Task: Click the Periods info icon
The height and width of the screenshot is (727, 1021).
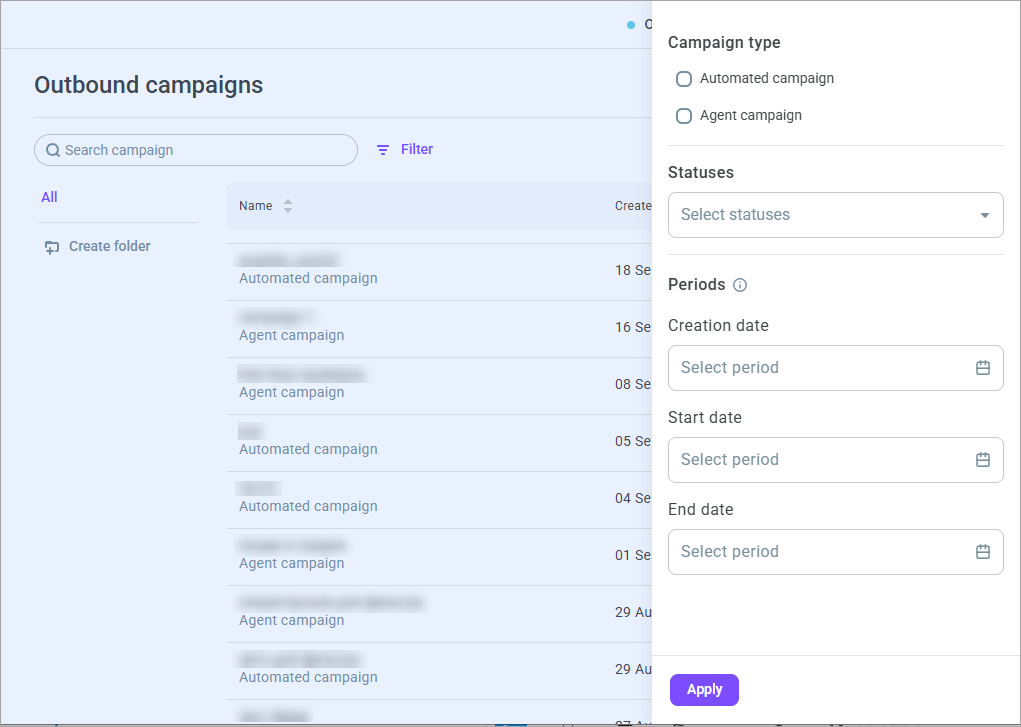Action: coord(740,285)
